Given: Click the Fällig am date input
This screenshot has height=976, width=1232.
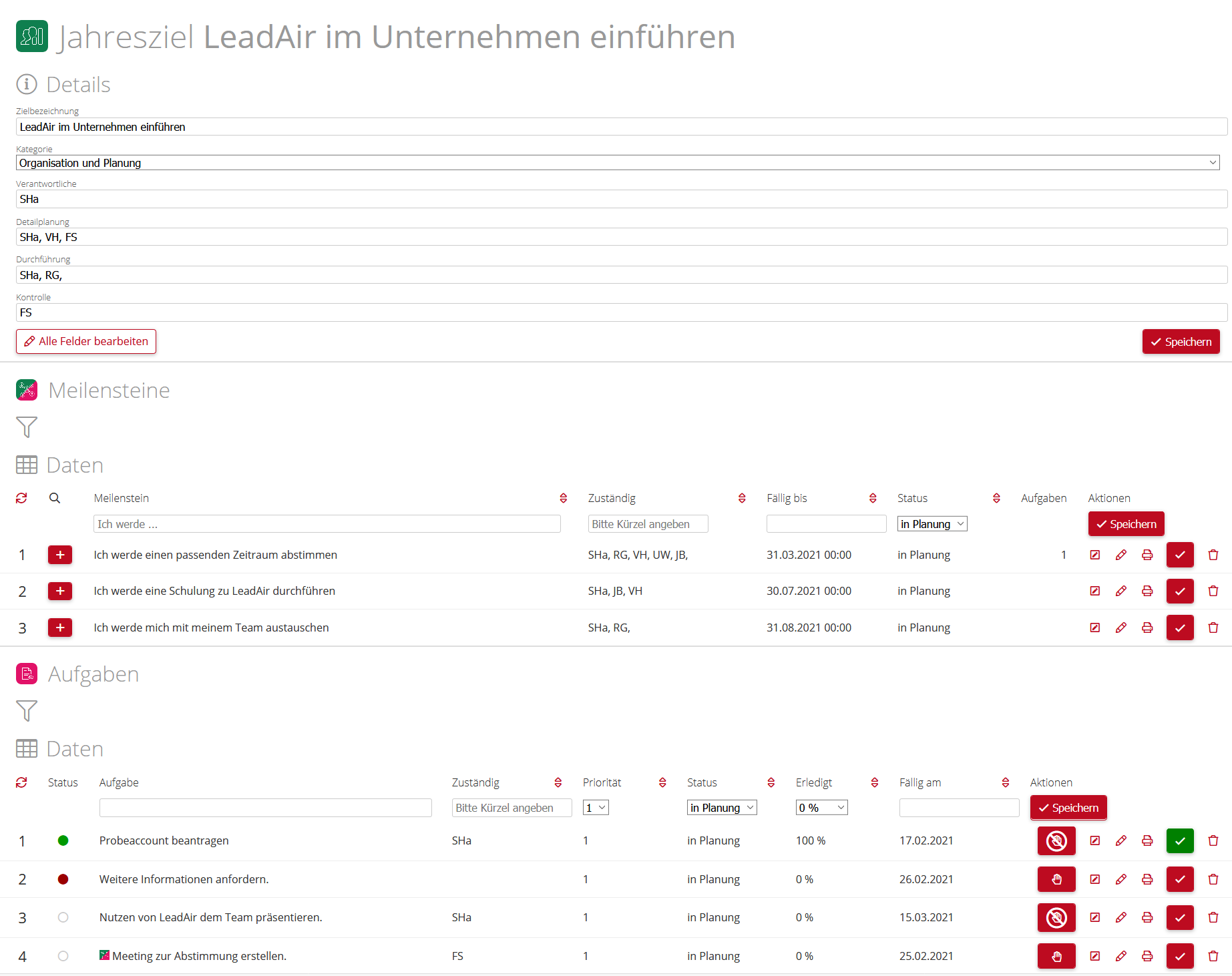Looking at the screenshot, I should (959, 808).
